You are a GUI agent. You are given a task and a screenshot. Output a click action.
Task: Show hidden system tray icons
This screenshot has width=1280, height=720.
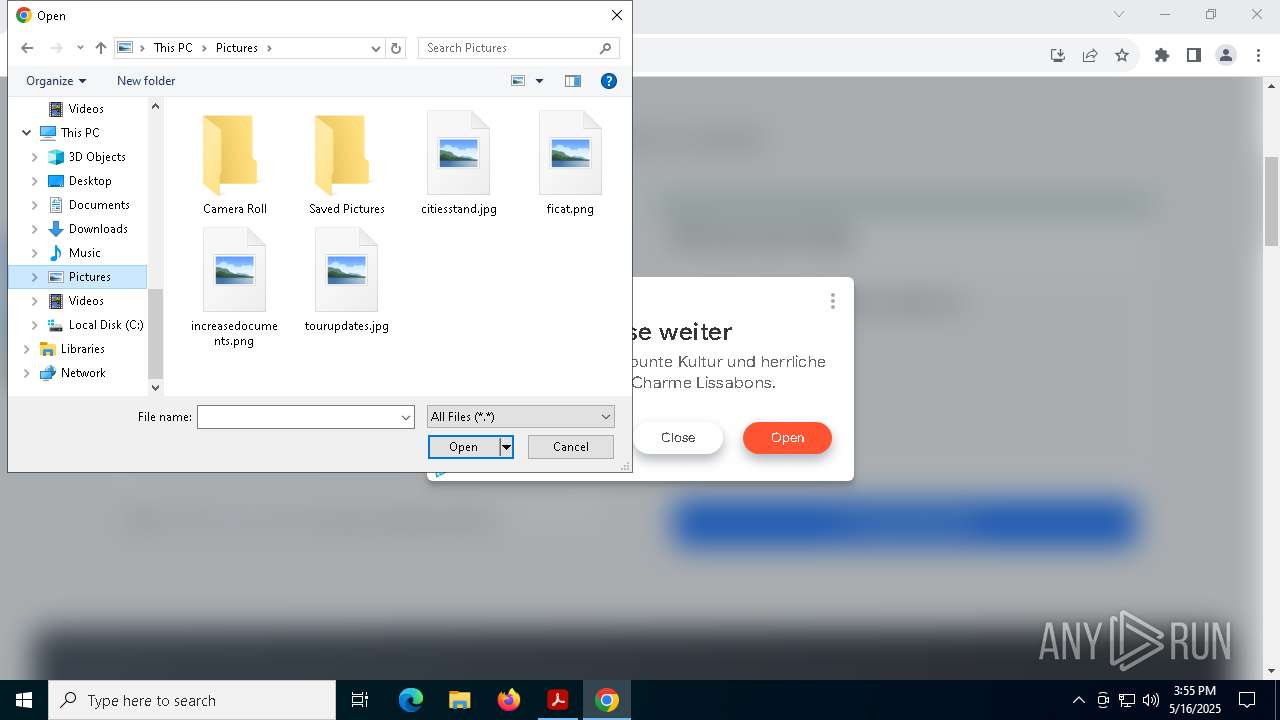(x=1078, y=700)
